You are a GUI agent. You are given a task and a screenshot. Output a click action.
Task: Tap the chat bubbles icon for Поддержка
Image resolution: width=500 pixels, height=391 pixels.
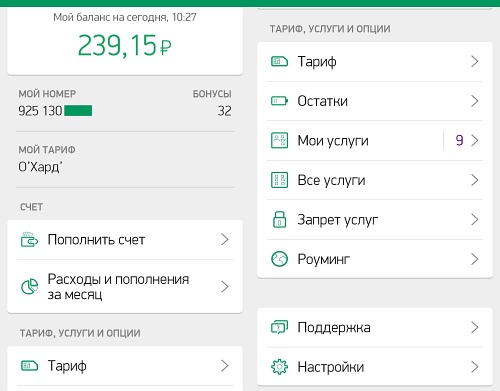tap(279, 327)
